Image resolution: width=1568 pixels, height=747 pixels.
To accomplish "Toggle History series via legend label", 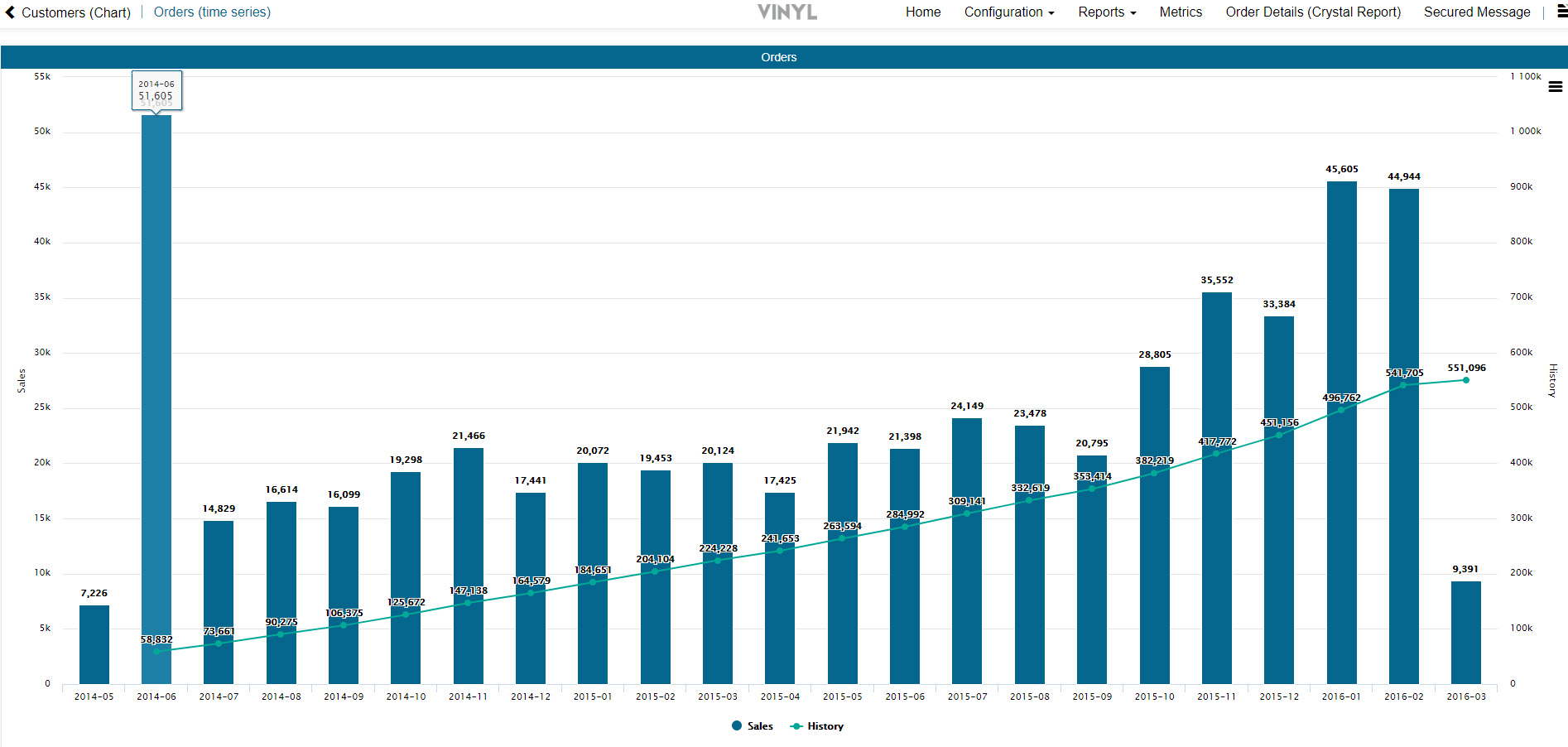I will (x=825, y=726).
